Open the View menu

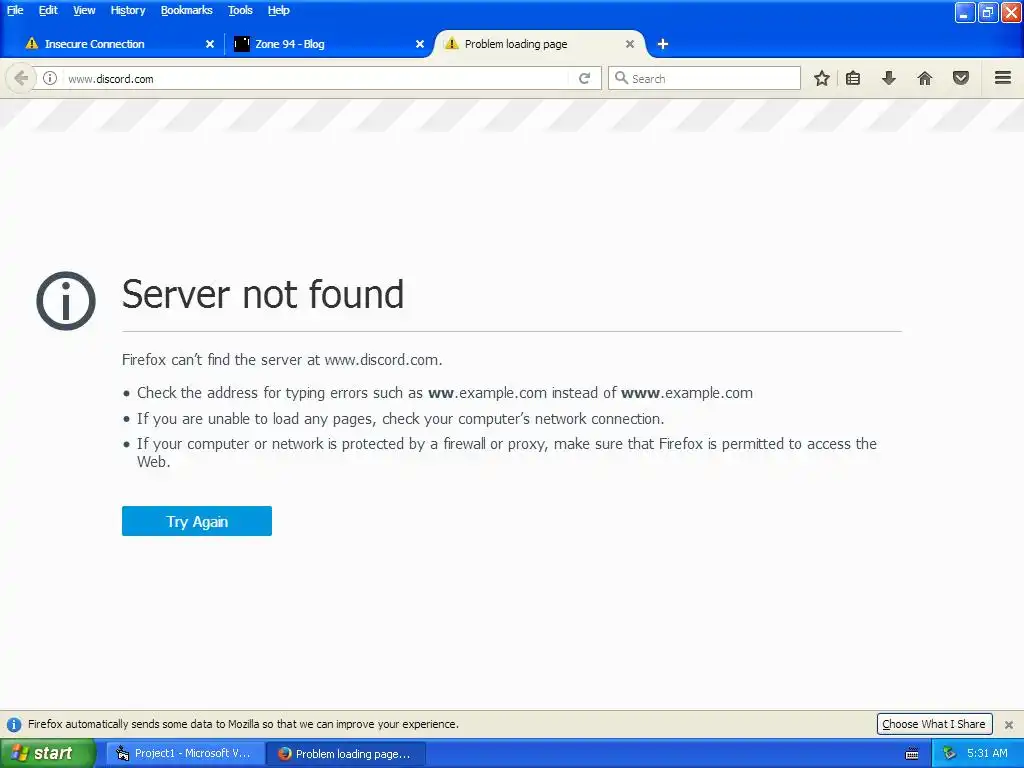(x=84, y=10)
